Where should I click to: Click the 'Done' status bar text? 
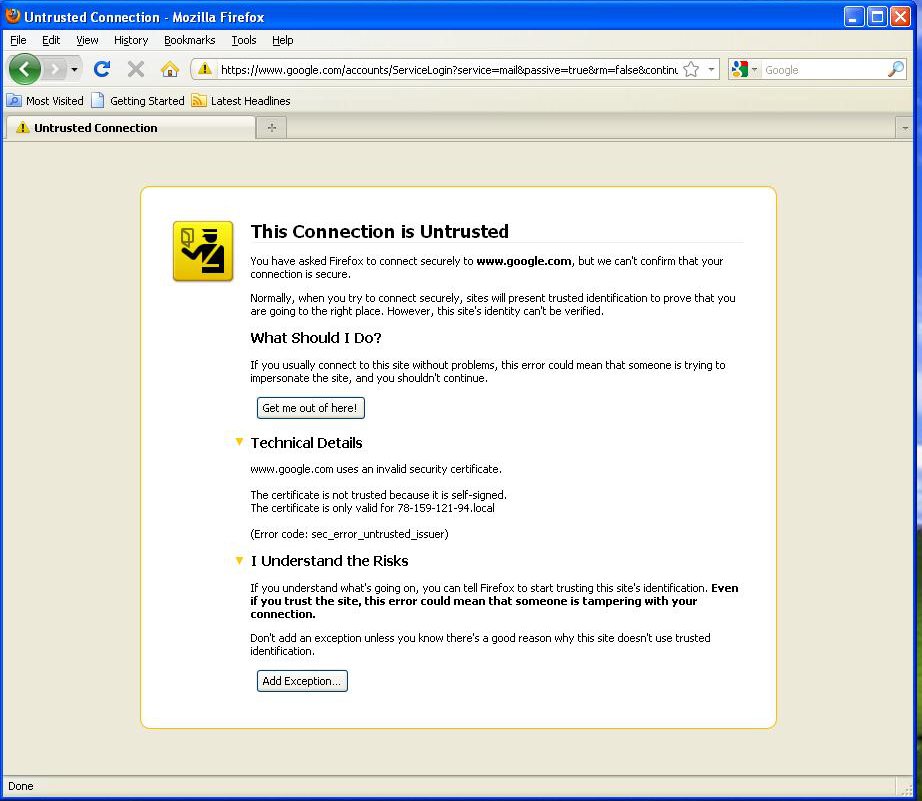[x=21, y=786]
